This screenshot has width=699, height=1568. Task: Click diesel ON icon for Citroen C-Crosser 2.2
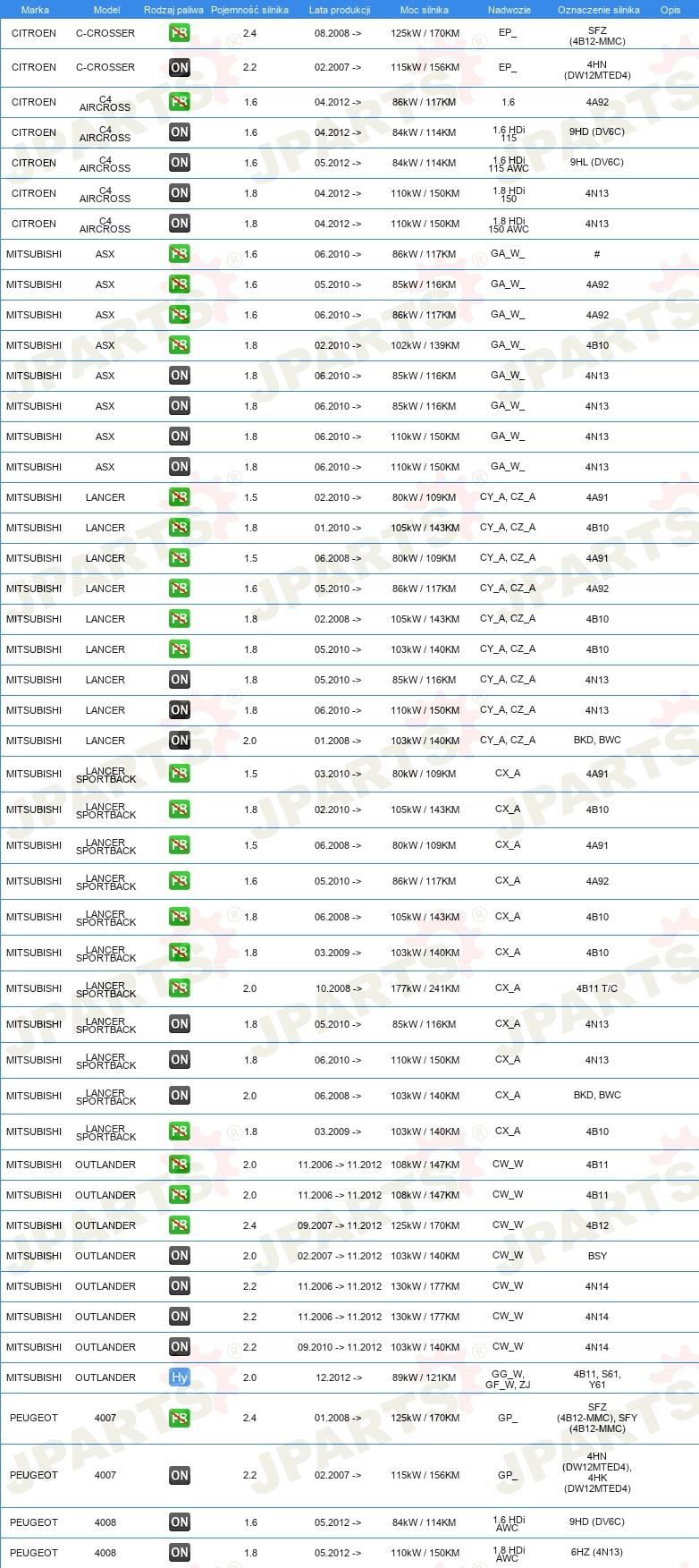point(180,67)
